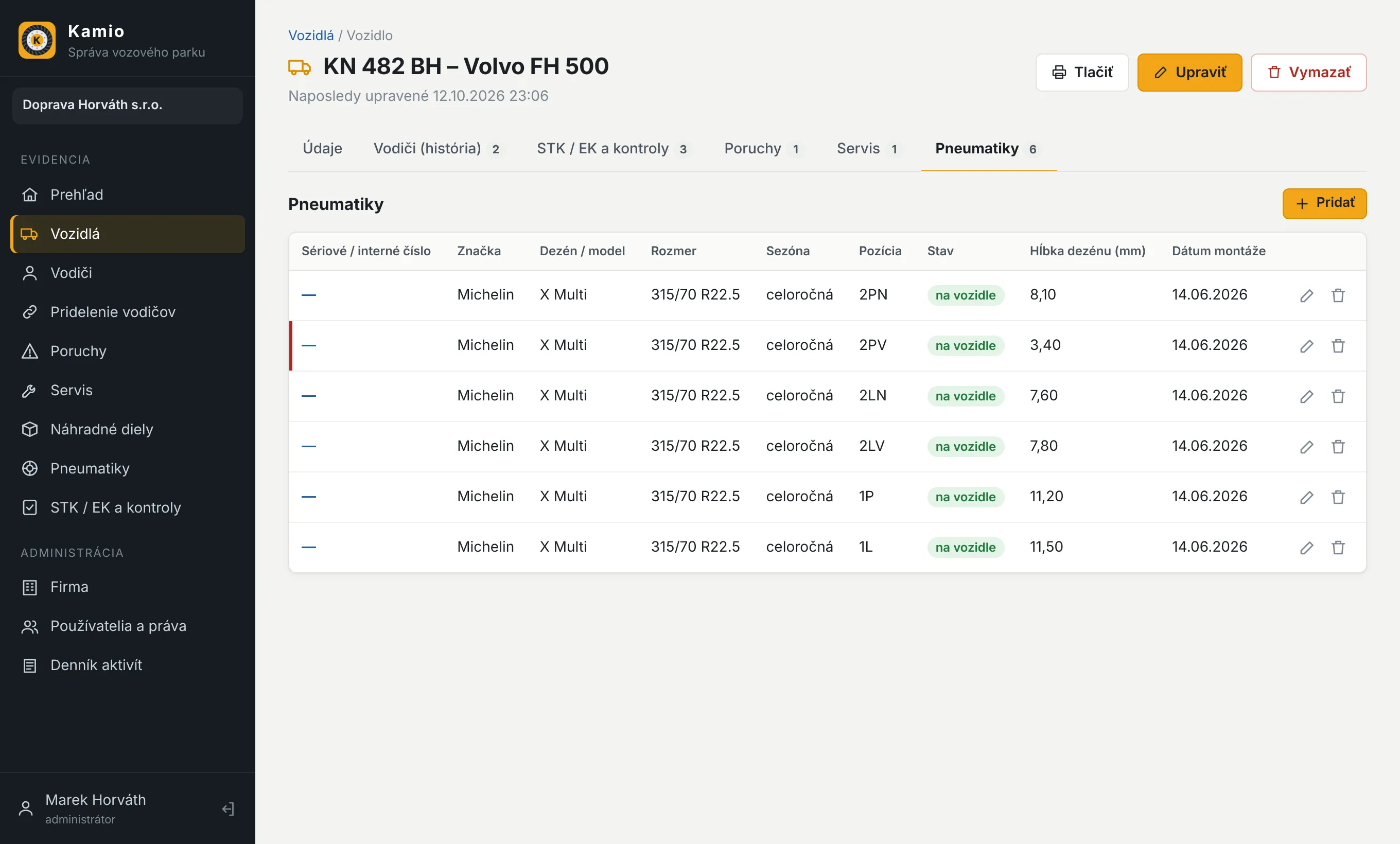Open Denník aktivít

(128, 665)
